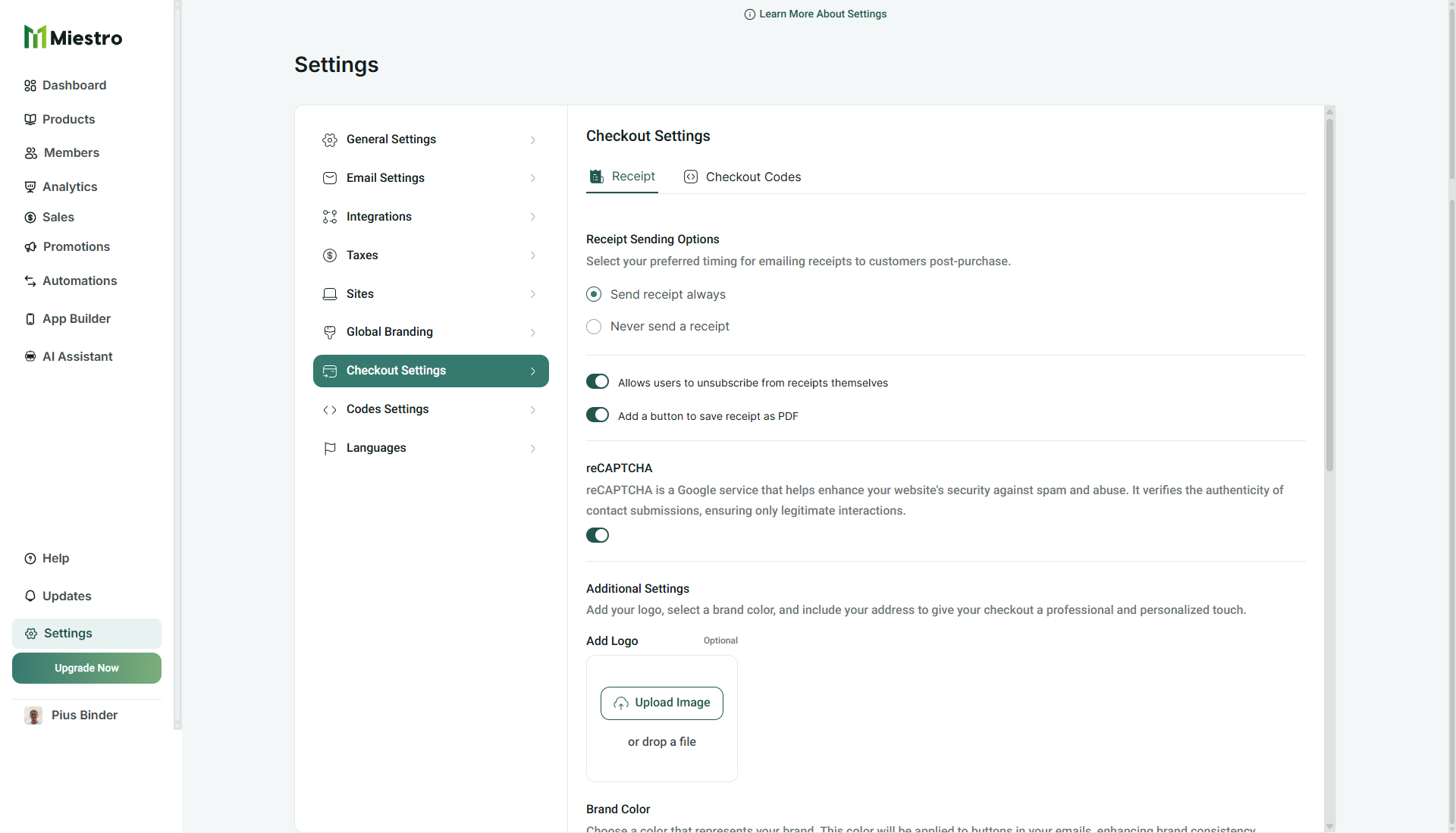
Task: Expand General Settings chevron arrow
Action: coord(533,140)
